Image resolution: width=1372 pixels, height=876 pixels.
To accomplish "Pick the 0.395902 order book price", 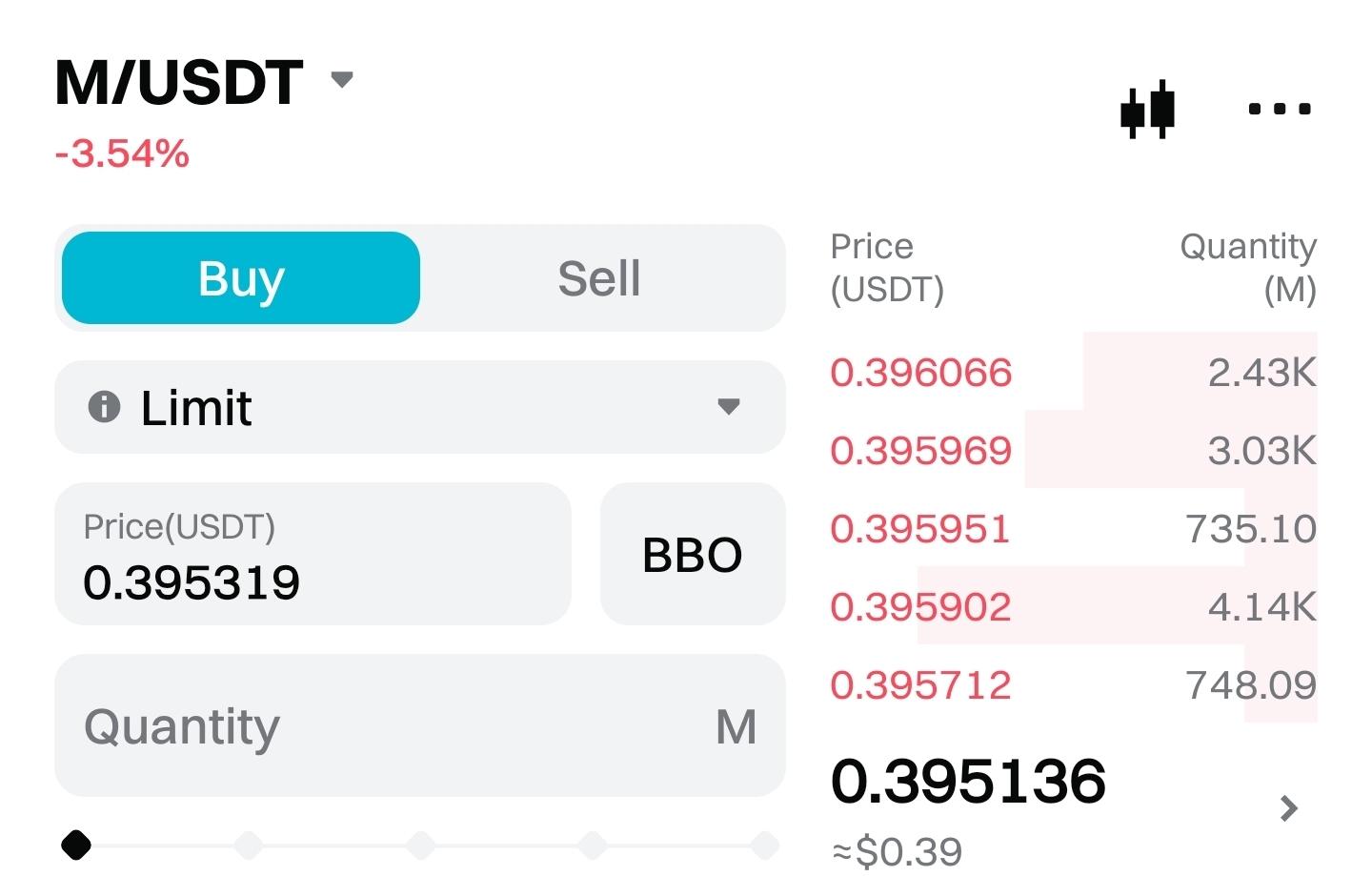I will (x=920, y=607).
